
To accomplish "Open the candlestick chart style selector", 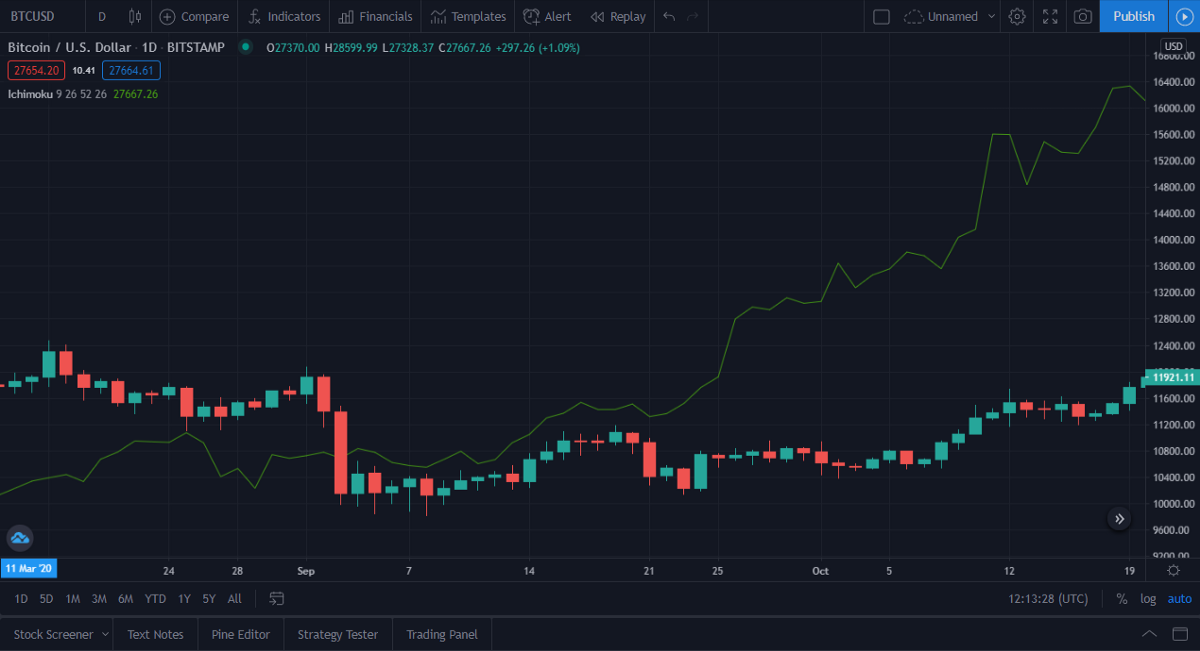I will click(135, 16).
